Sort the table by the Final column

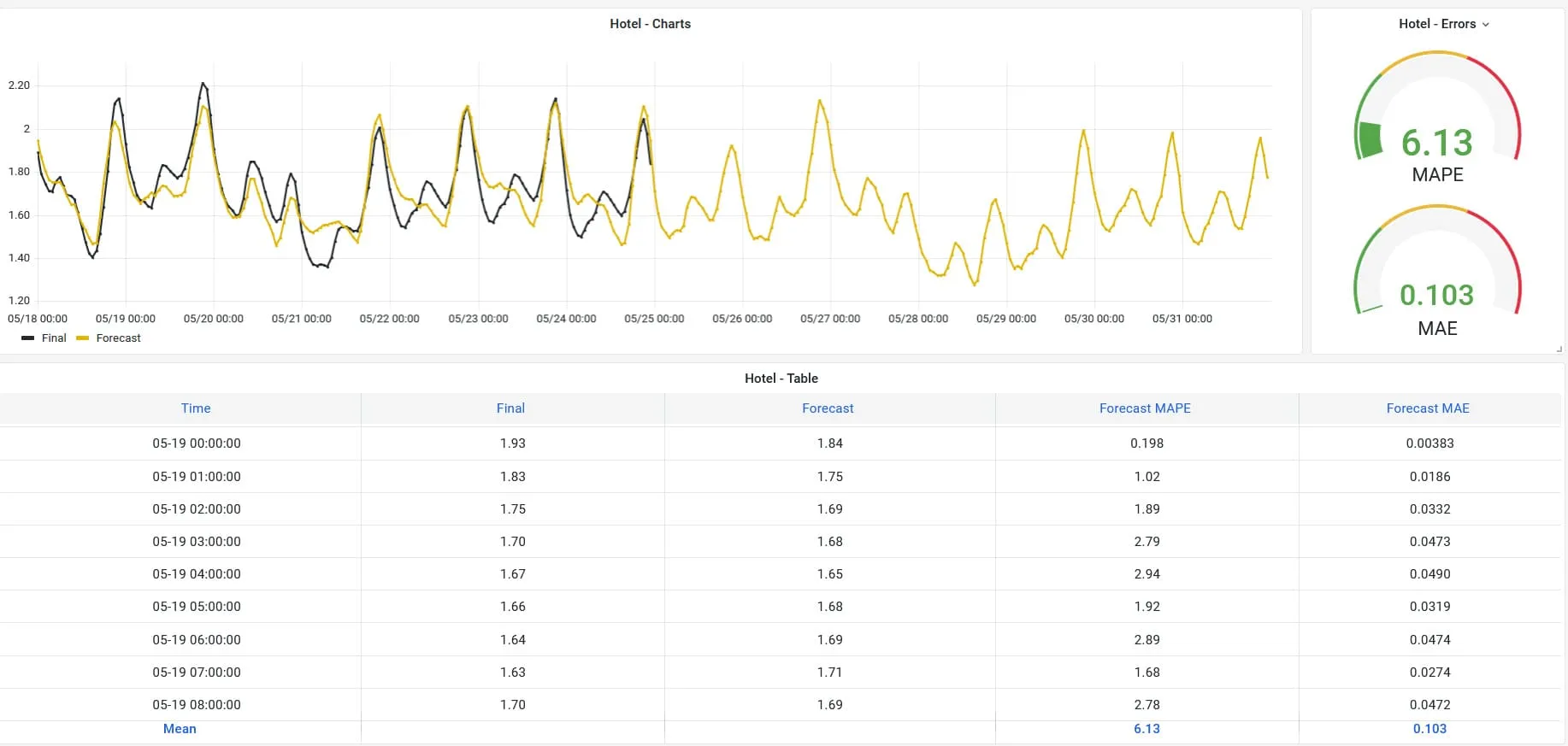(510, 408)
